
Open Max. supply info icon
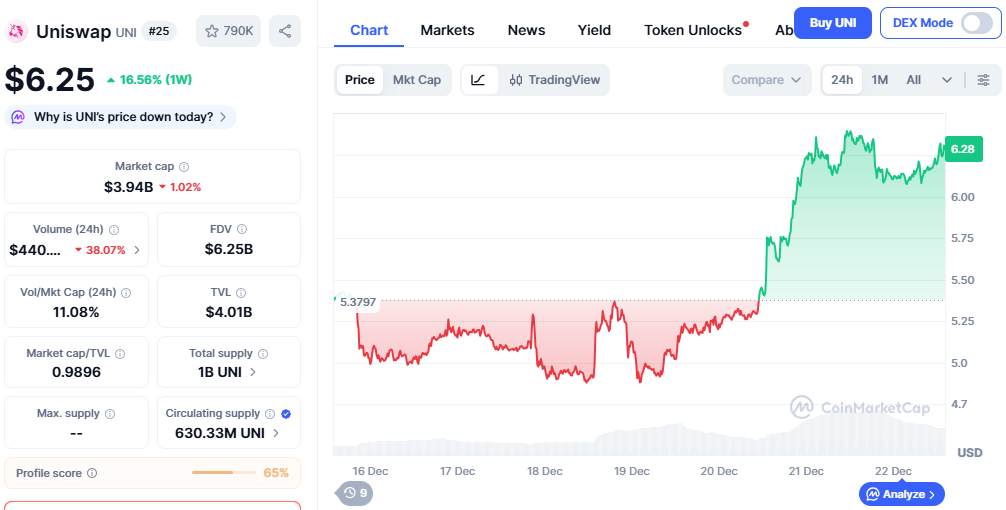110,414
